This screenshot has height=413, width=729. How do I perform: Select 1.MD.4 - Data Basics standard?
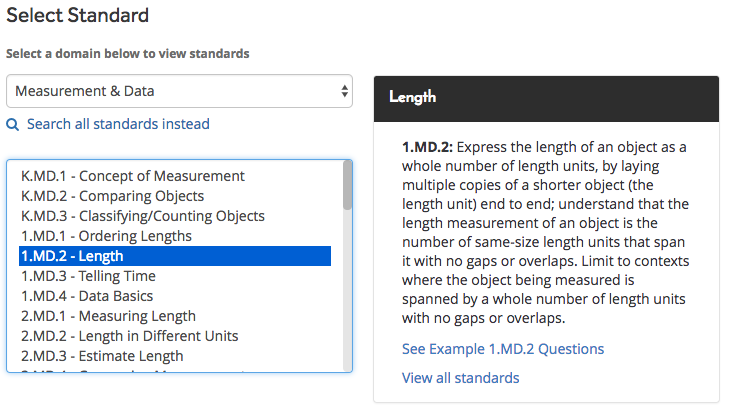click(87, 296)
